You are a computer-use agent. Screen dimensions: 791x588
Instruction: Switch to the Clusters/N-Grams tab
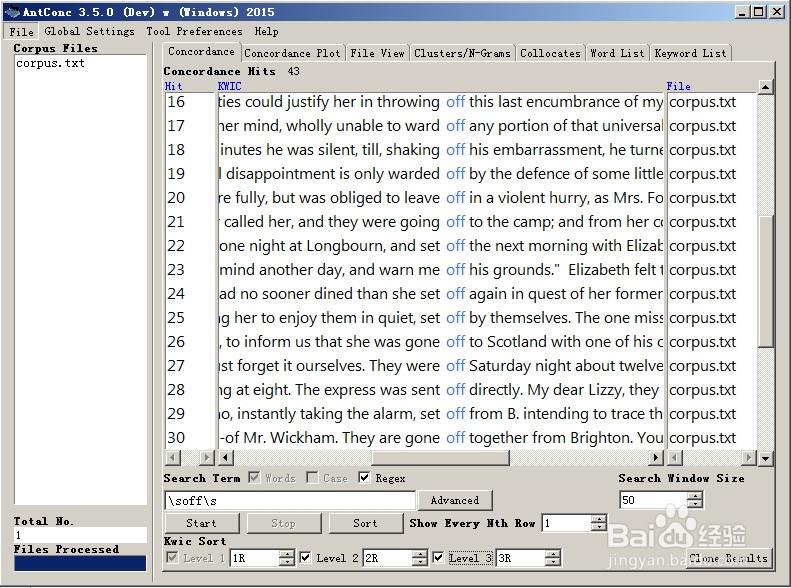(x=462, y=53)
